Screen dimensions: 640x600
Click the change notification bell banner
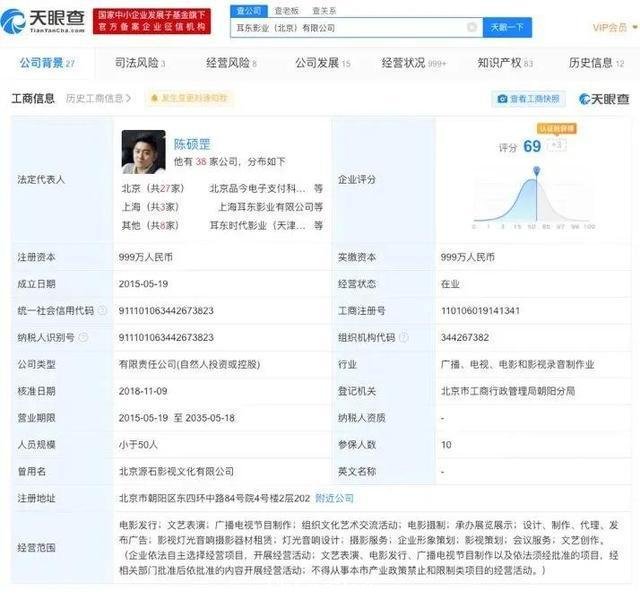(190, 98)
